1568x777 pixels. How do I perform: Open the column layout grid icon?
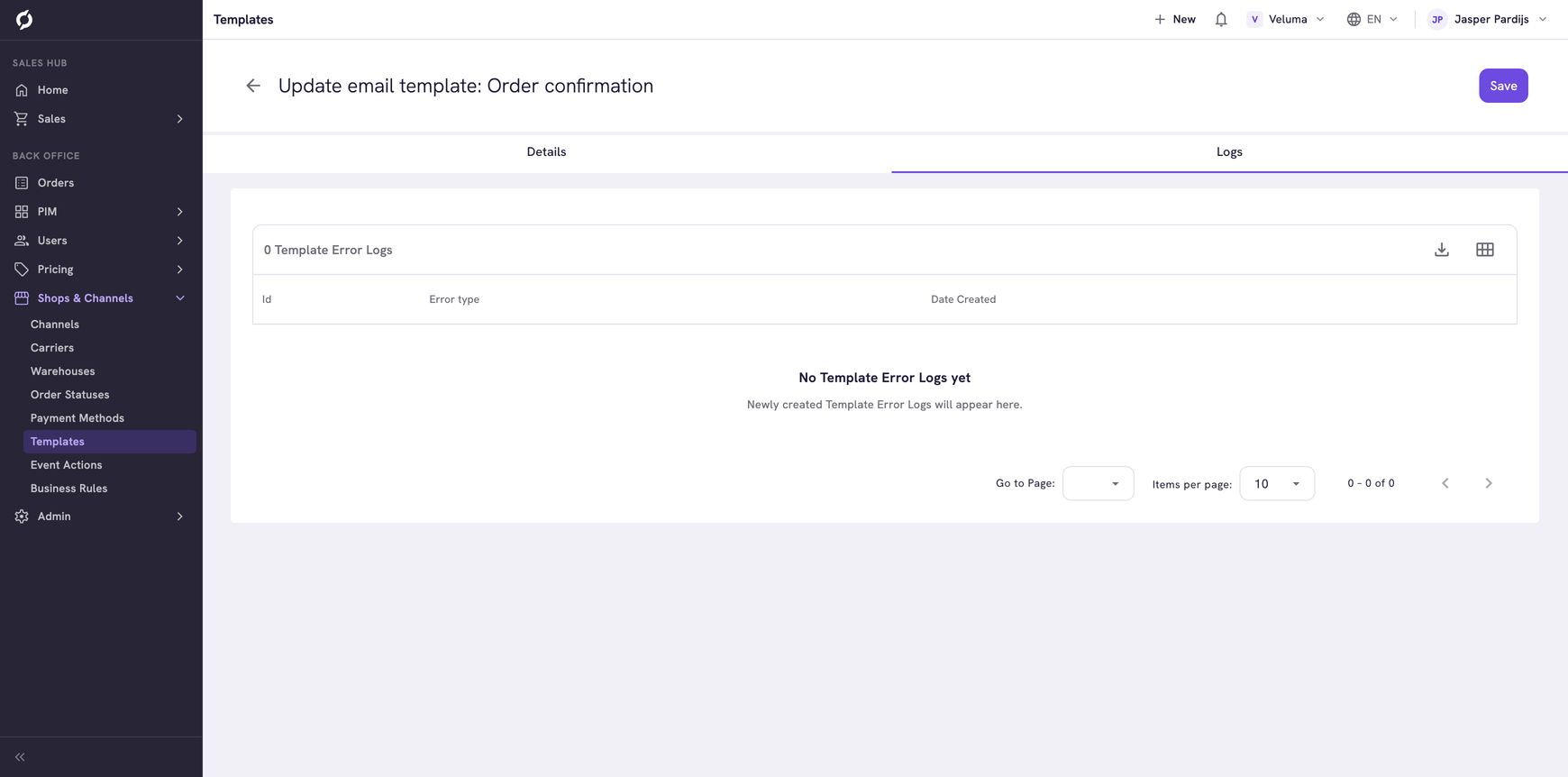pos(1485,250)
